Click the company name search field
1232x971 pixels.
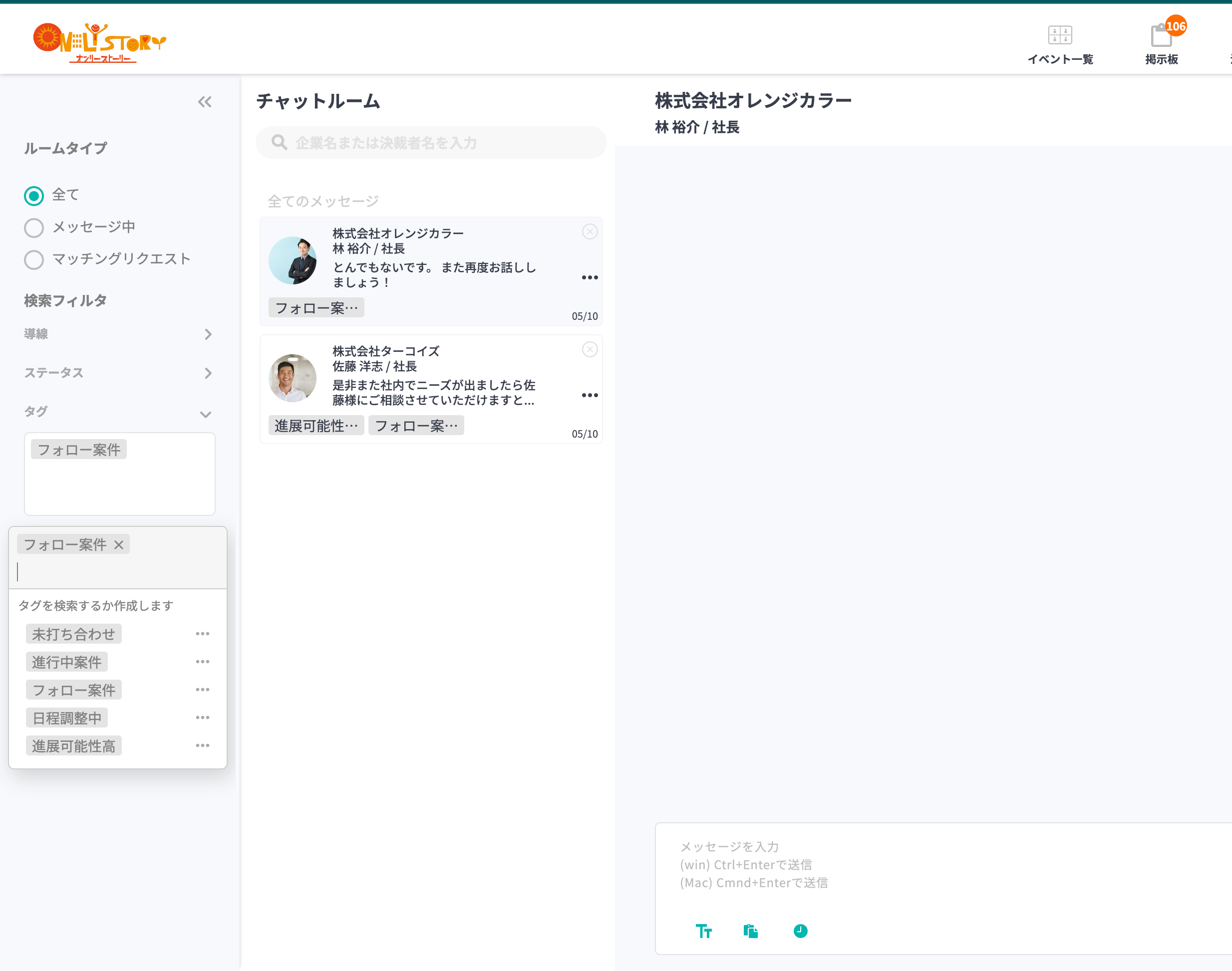[x=432, y=143]
